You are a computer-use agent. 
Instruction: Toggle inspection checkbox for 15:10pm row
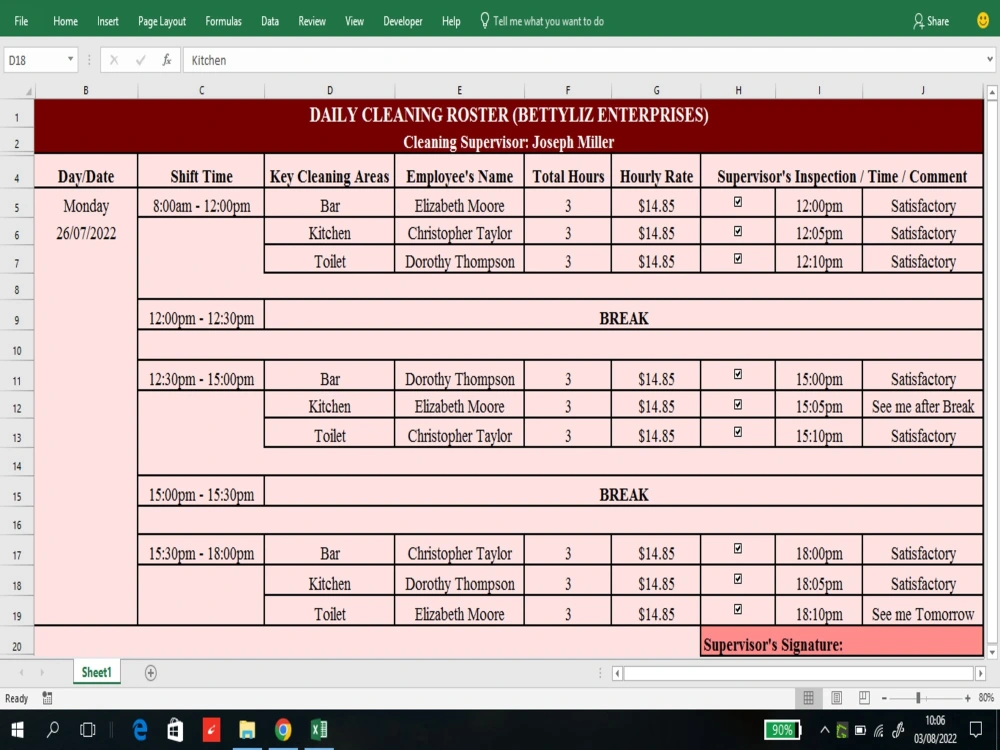tap(738, 432)
